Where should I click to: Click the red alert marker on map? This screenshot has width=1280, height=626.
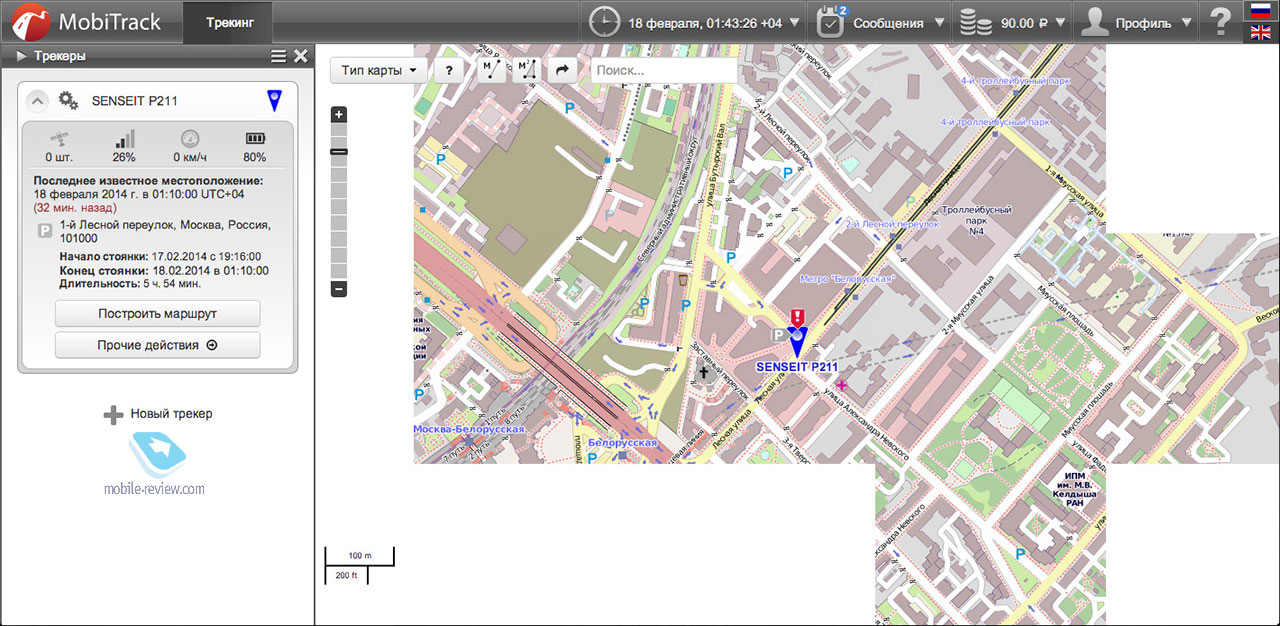tap(797, 317)
